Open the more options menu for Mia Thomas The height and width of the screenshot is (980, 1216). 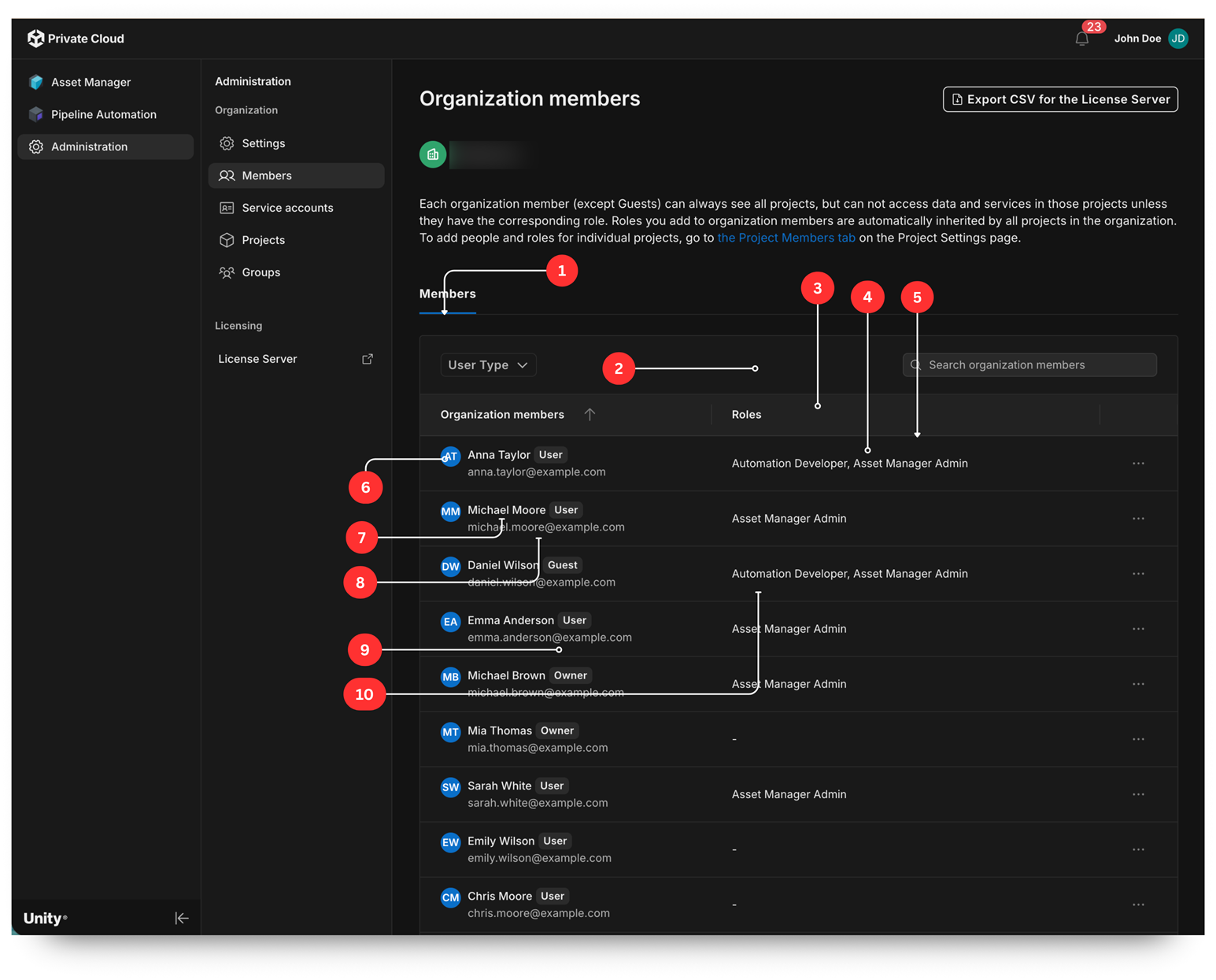pyautogui.click(x=1138, y=739)
